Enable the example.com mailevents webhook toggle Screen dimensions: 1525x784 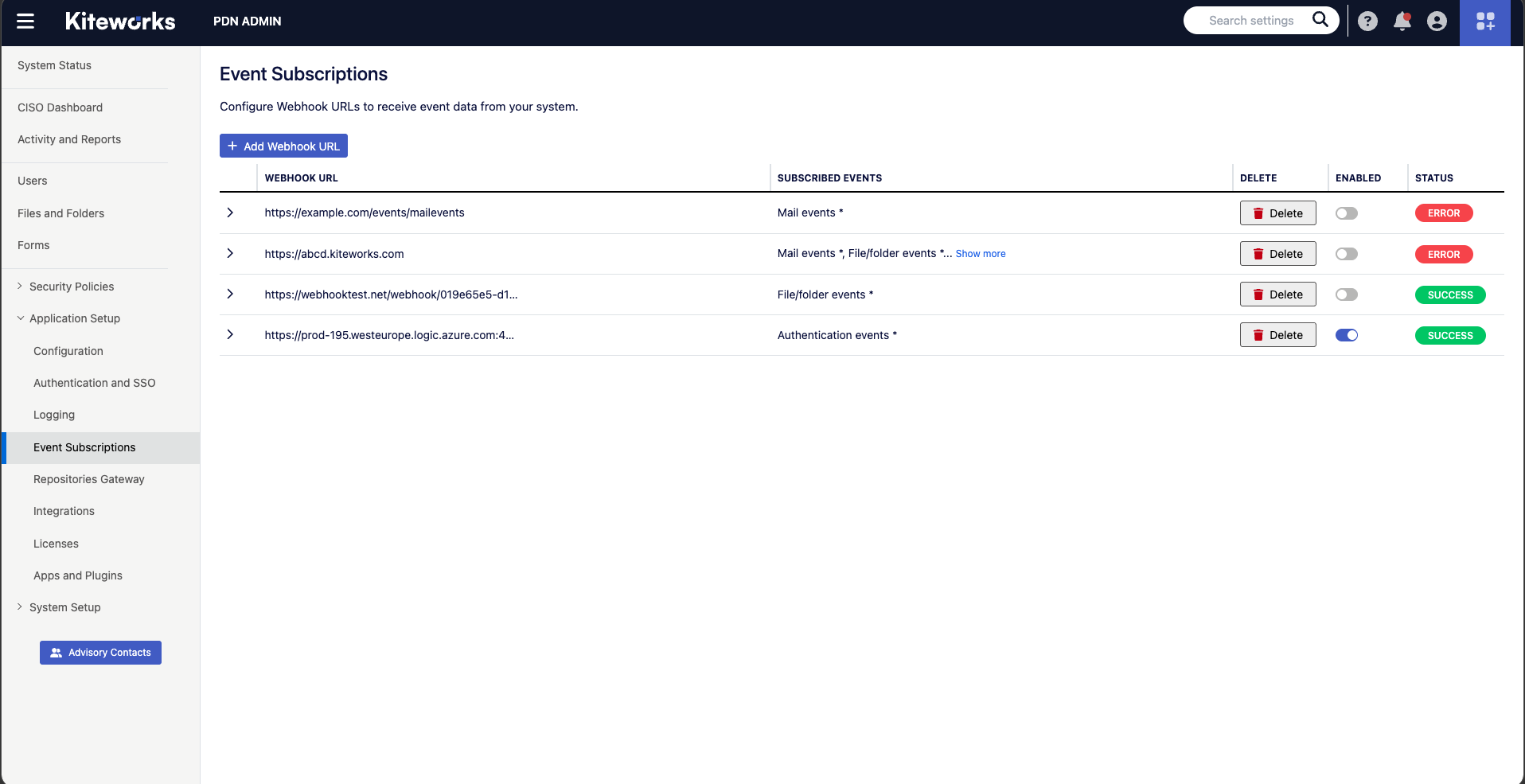point(1347,213)
